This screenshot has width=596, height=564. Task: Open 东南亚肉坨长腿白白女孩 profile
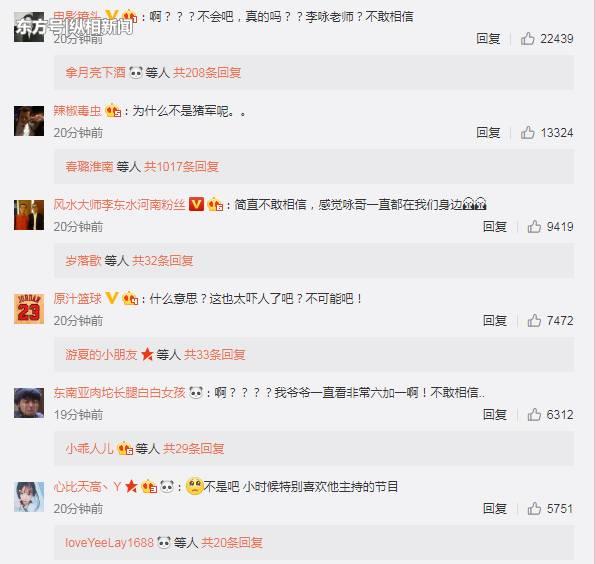[119, 392]
